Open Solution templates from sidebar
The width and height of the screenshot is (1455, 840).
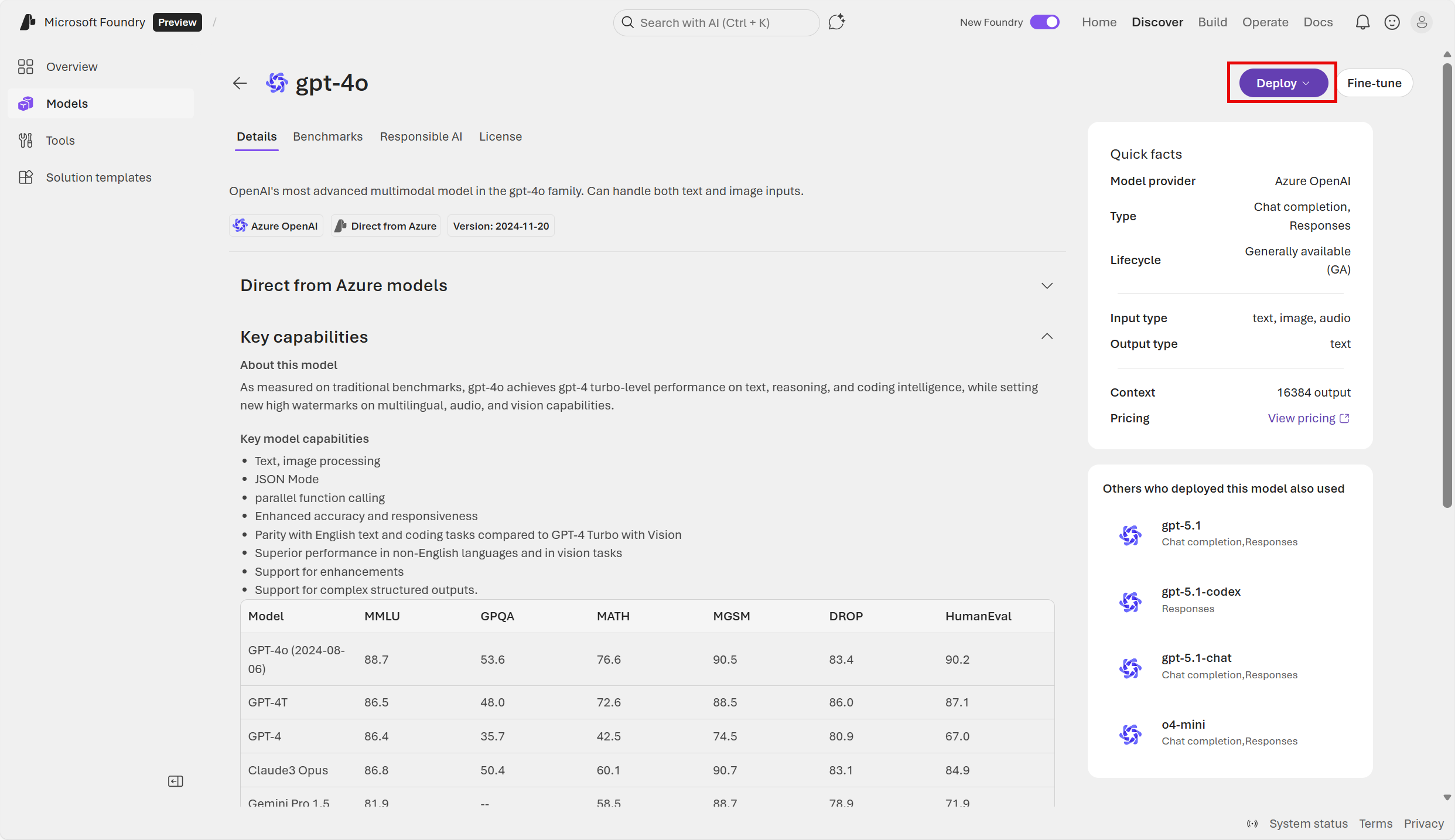click(x=98, y=177)
